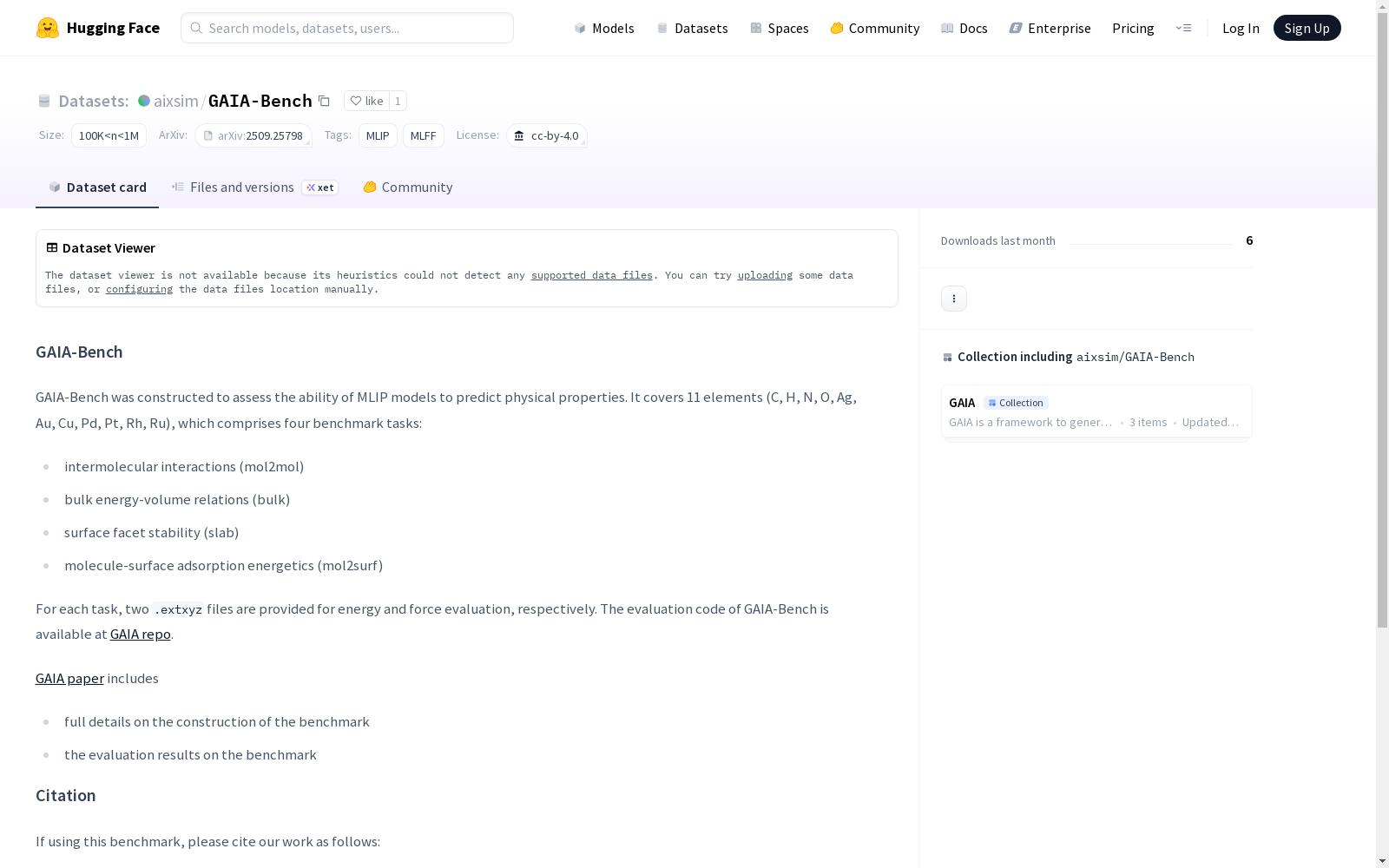Click the 'surface facet stability (slab)' bullet
This screenshot has width=1389, height=868.
pos(151,532)
